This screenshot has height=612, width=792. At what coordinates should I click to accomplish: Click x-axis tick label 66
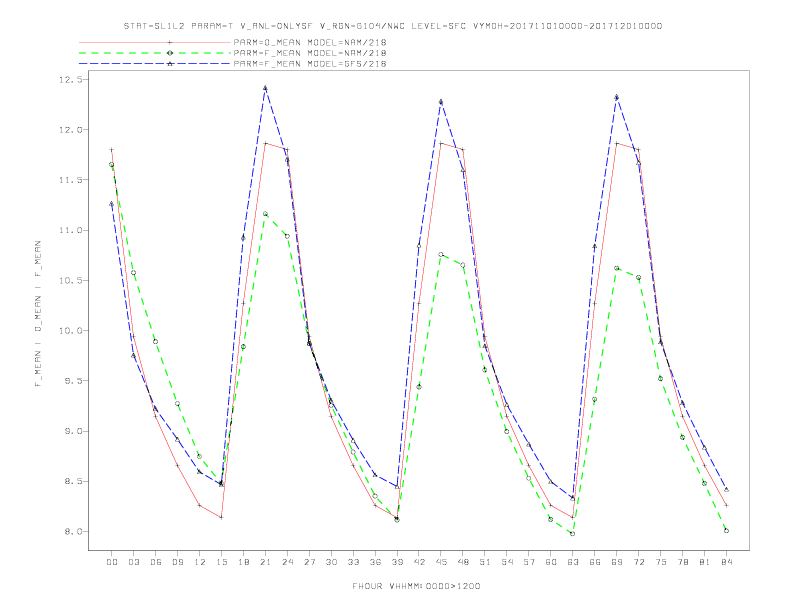click(595, 562)
